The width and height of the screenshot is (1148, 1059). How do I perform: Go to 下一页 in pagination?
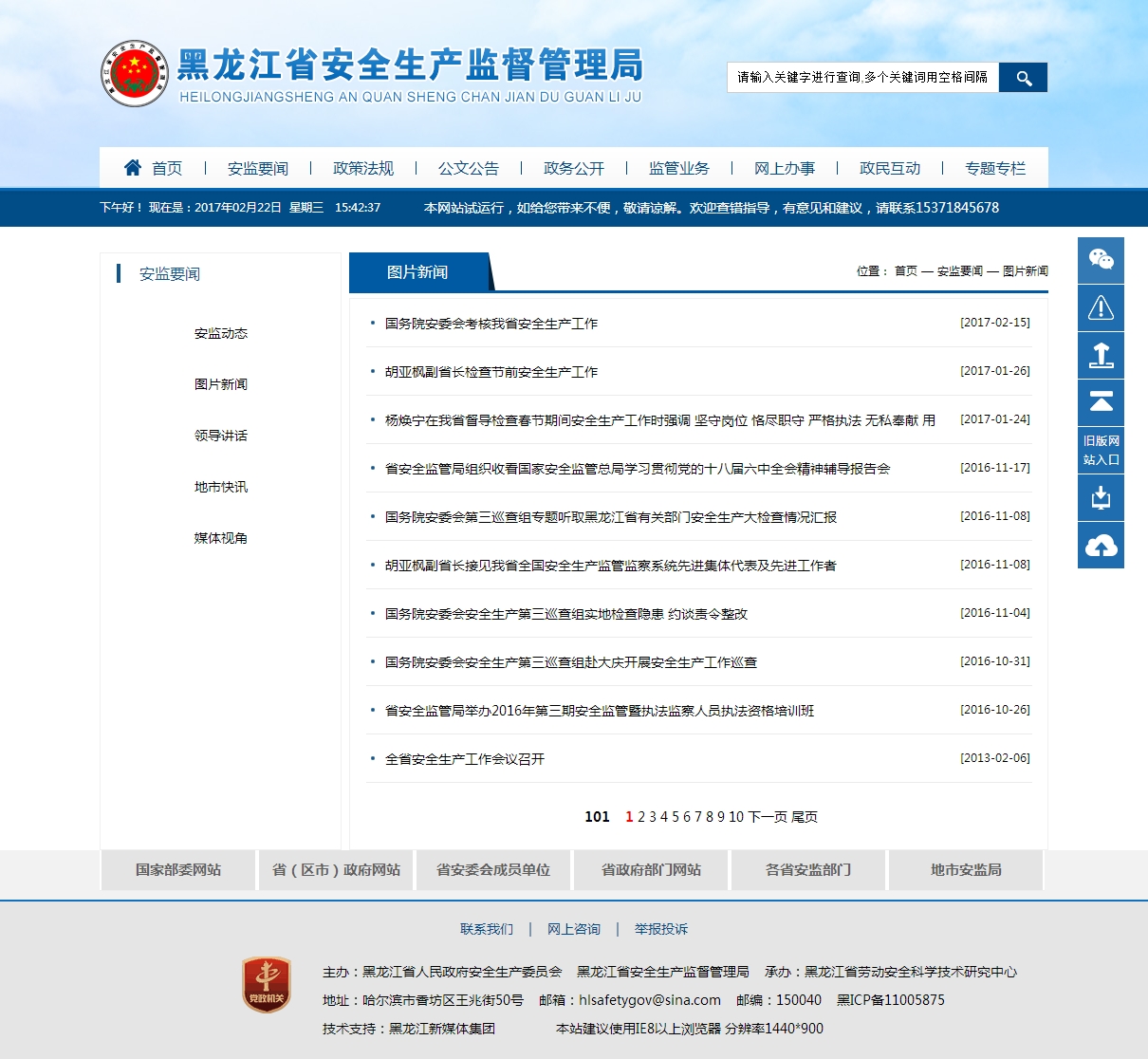pyautogui.click(x=768, y=817)
